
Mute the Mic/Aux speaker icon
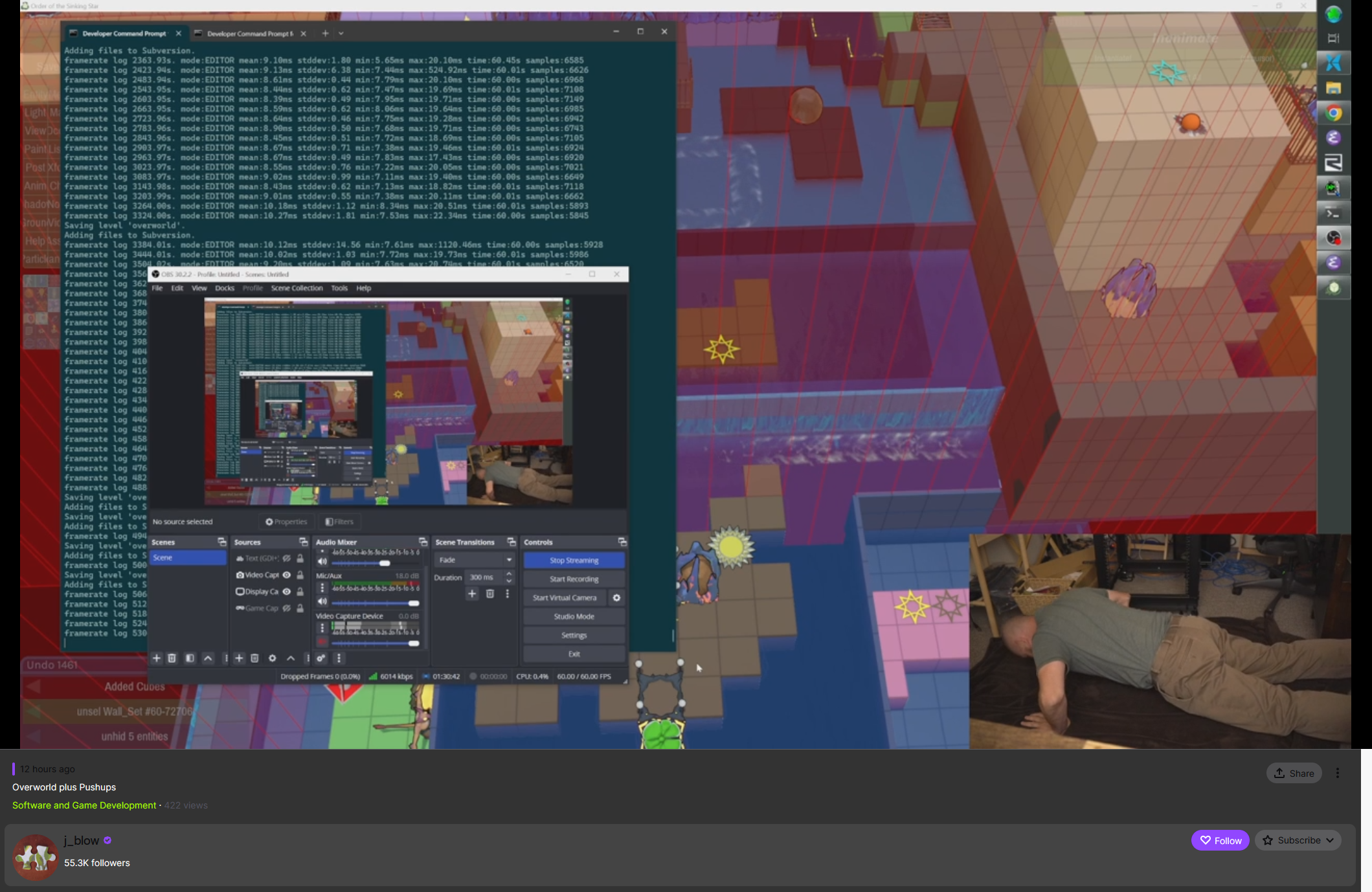[x=322, y=602]
